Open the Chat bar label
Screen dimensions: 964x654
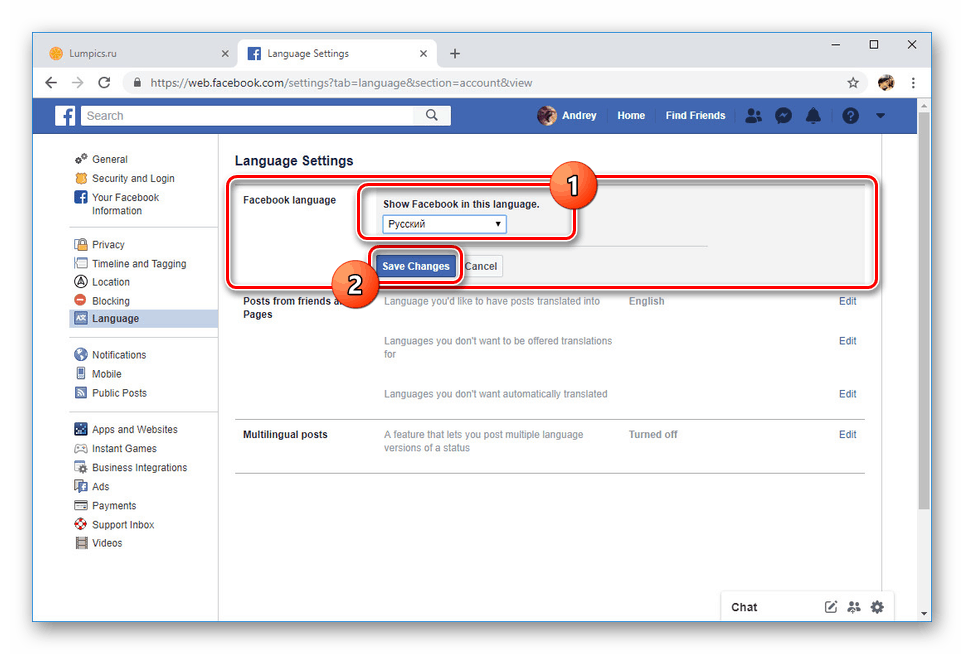[744, 607]
